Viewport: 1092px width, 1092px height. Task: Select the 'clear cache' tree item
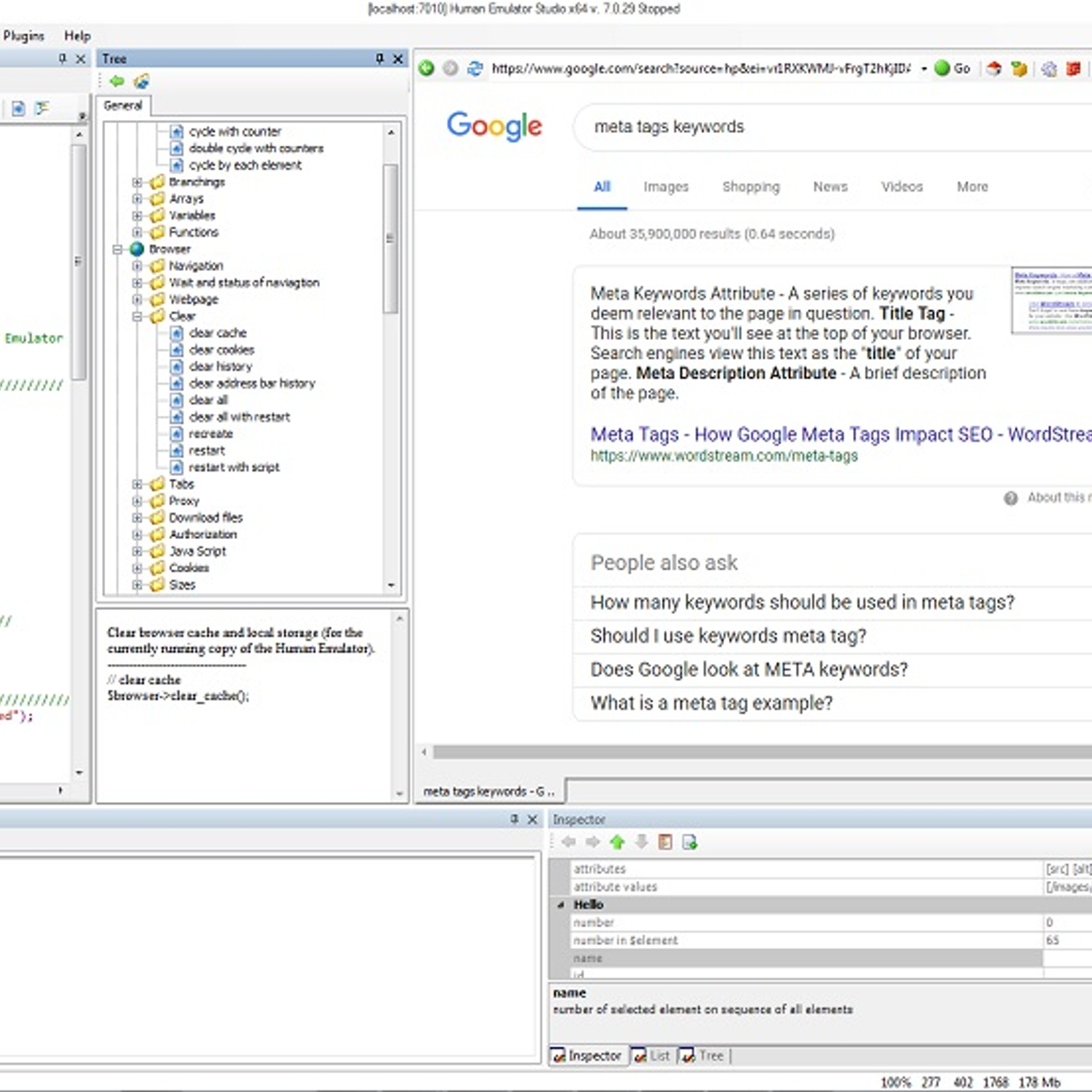(218, 332)
